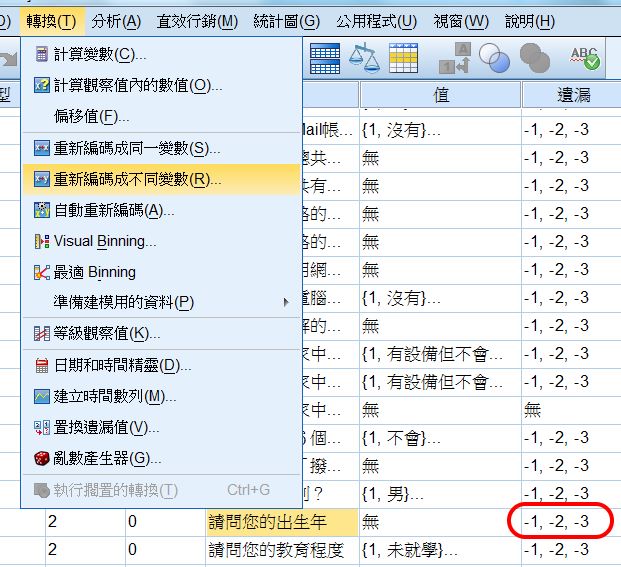Click the icon beside 自動重新編碼

[42, 210]
